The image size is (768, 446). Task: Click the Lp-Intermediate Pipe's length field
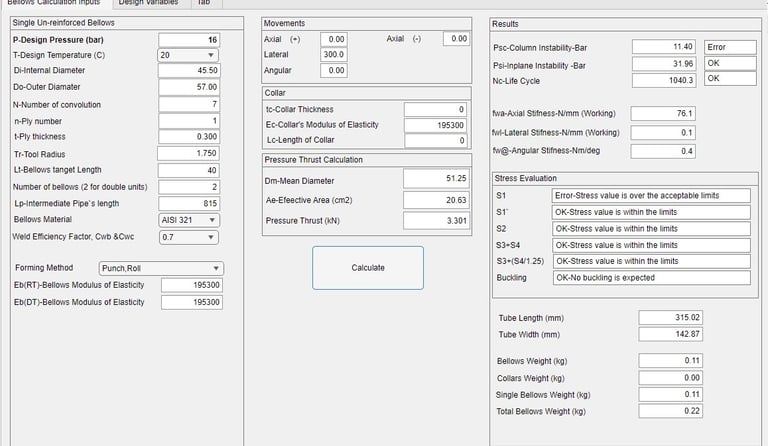point(189,203)
